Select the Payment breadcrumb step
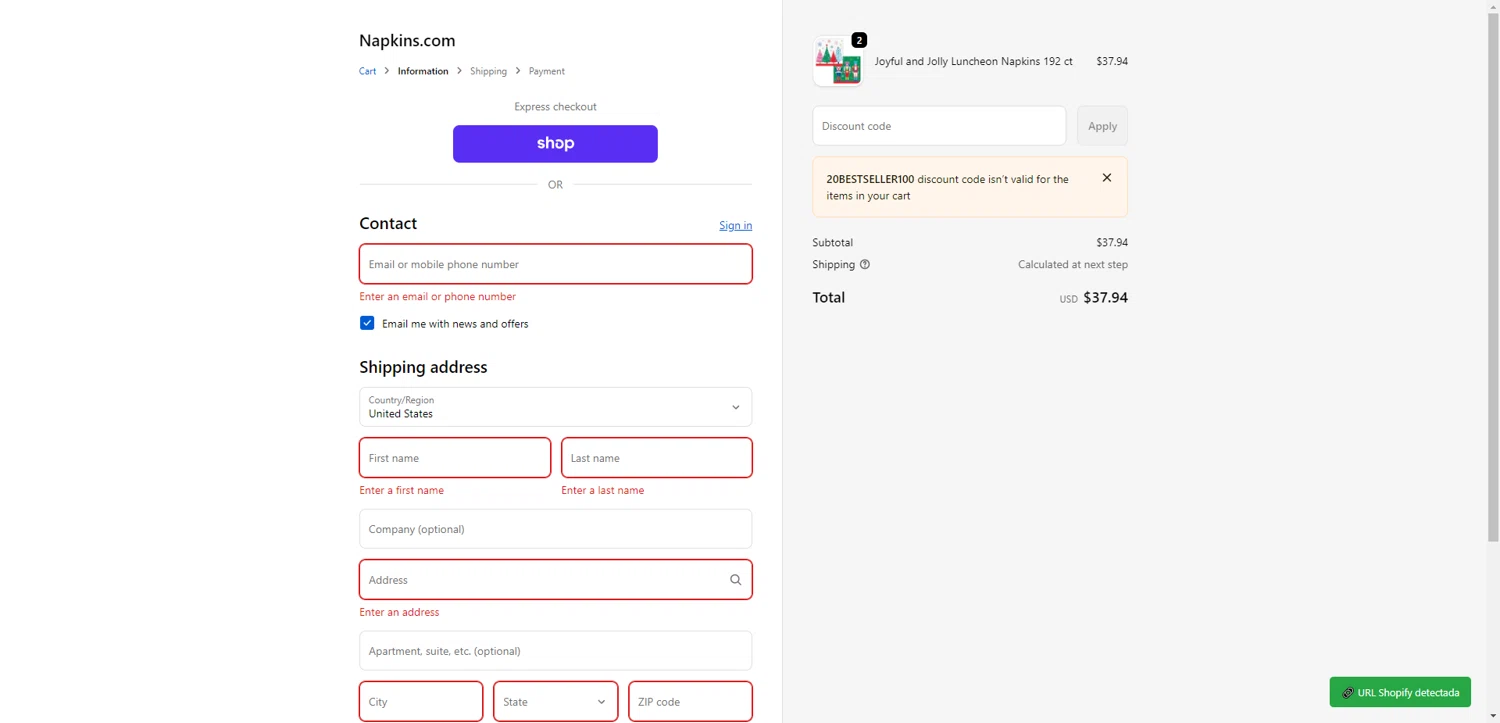The image size is (1500, 723). [x=546, y=71]
